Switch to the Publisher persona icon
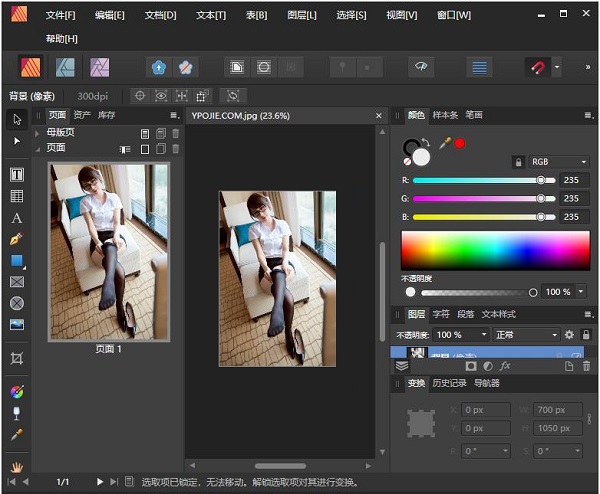The image size is (600, 494). [x=31, y=67]
